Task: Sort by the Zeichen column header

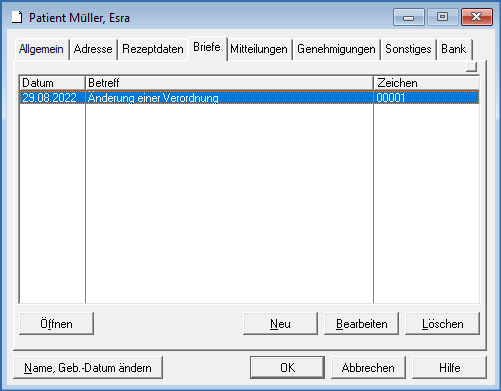Action: coord(427,83)
